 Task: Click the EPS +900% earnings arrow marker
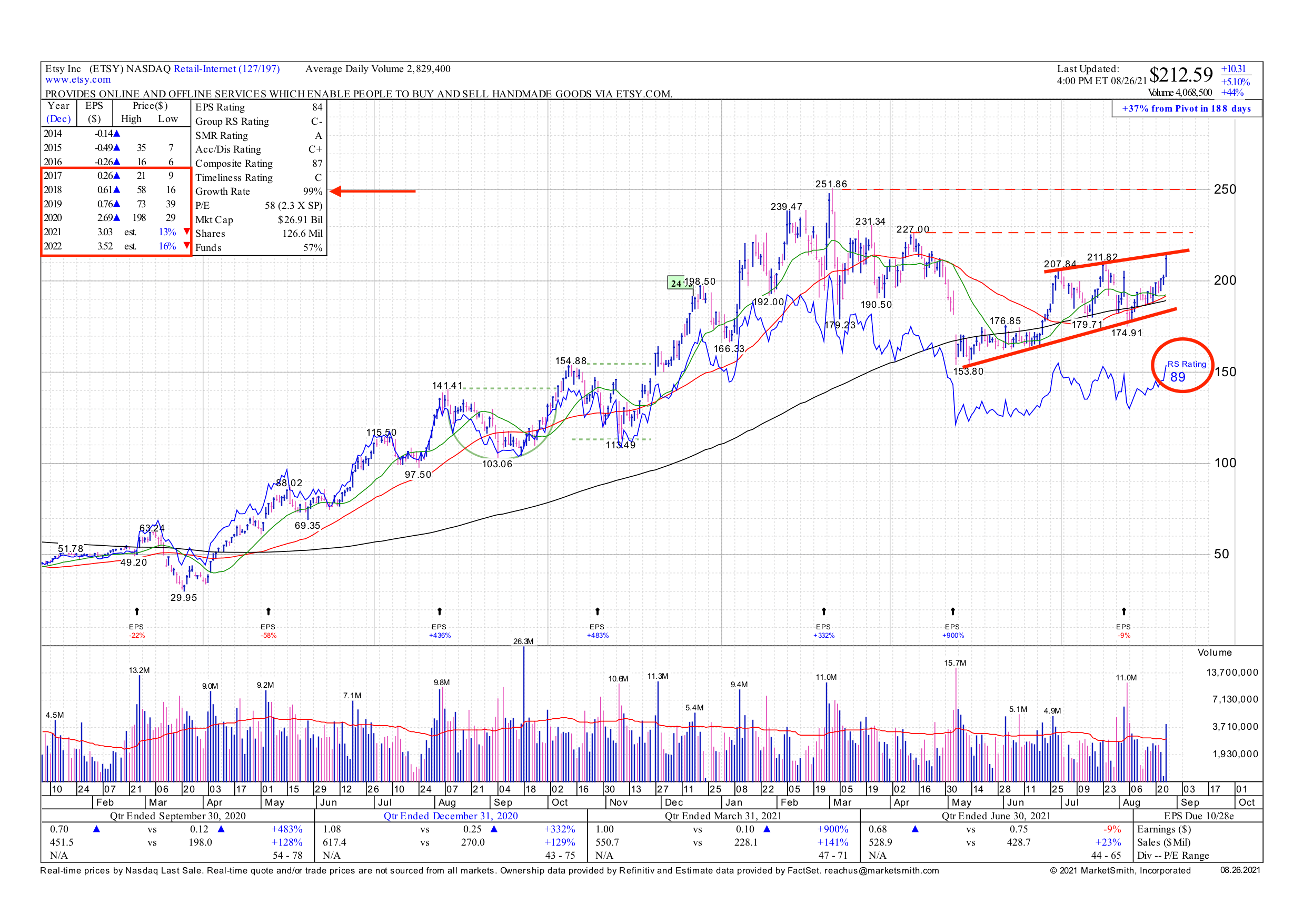coord(953,611)
